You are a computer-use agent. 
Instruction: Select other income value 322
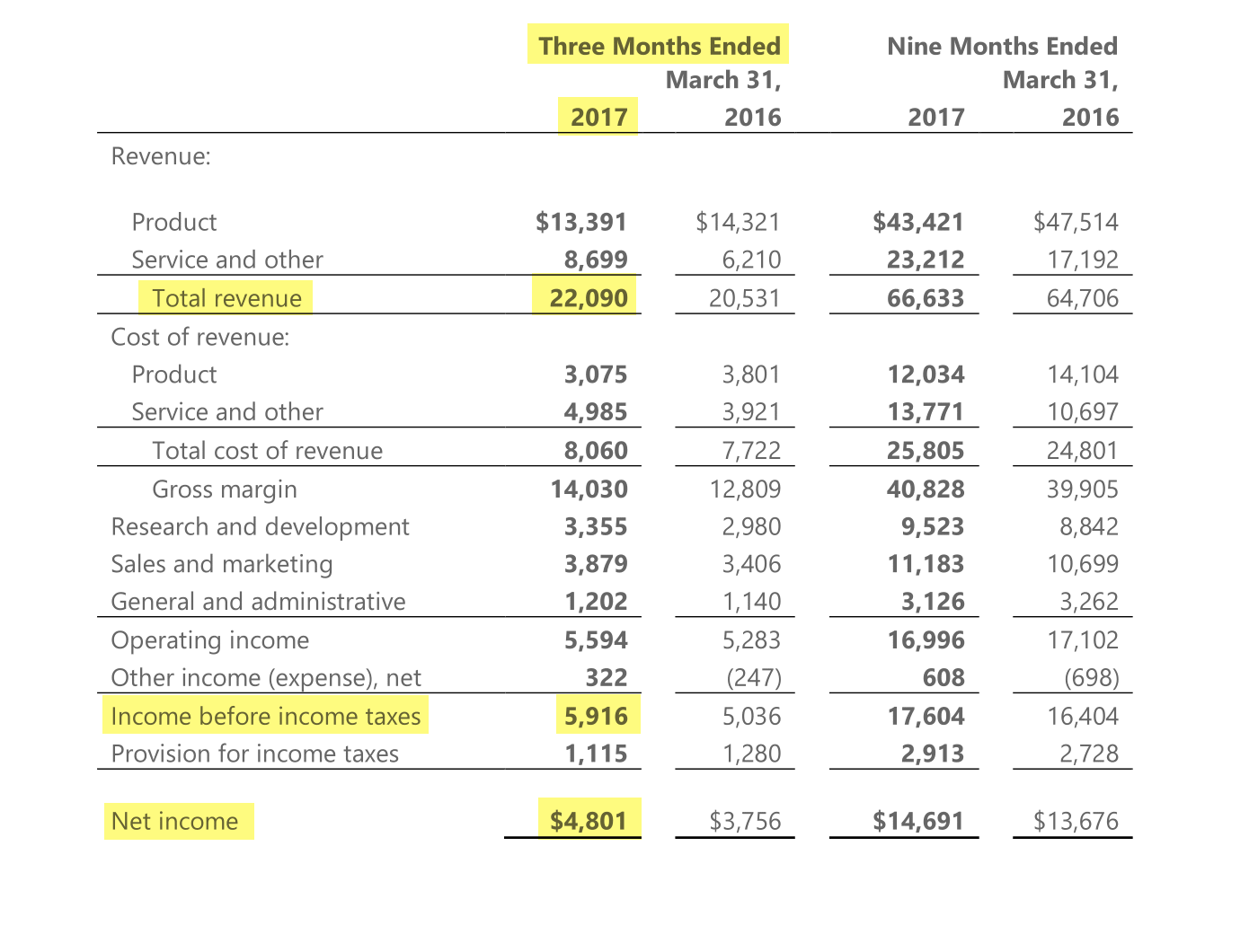[607, 678]
